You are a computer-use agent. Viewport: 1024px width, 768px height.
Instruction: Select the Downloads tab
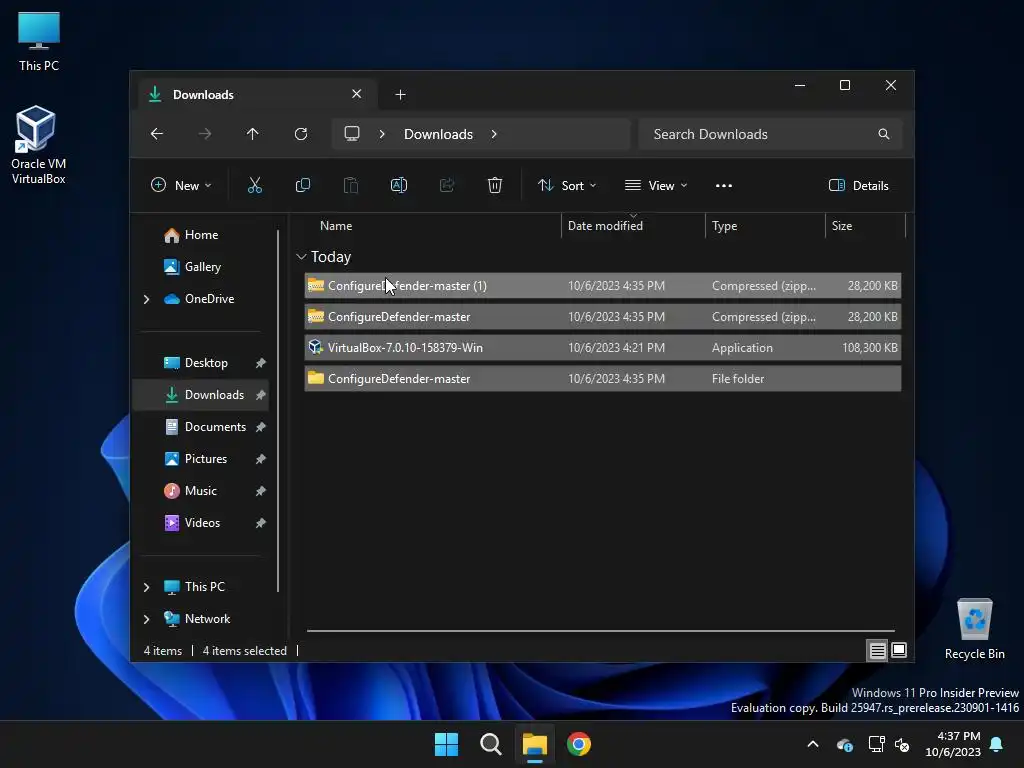[257, 95]
